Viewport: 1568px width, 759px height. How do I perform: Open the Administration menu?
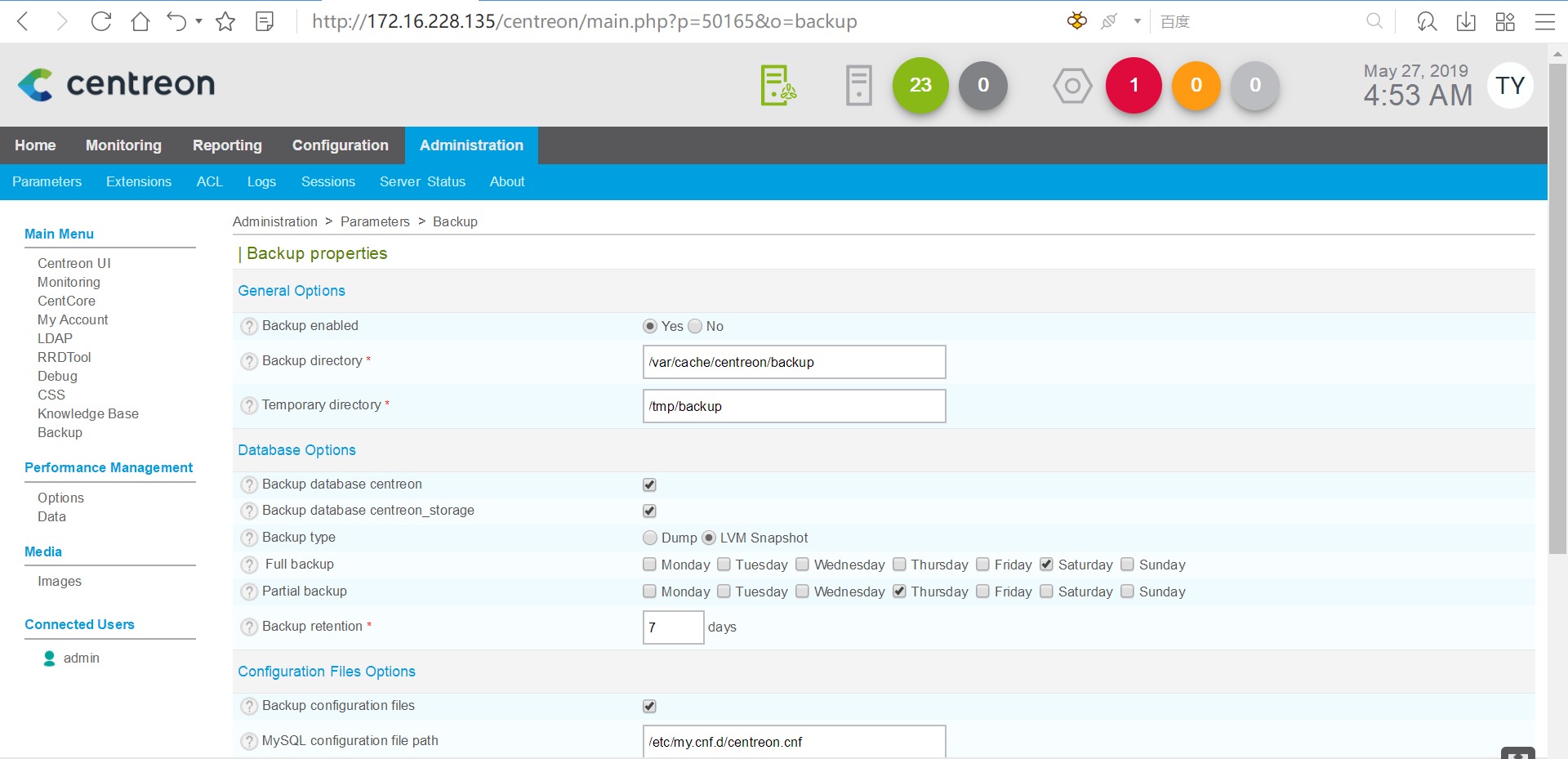(471, 145)
